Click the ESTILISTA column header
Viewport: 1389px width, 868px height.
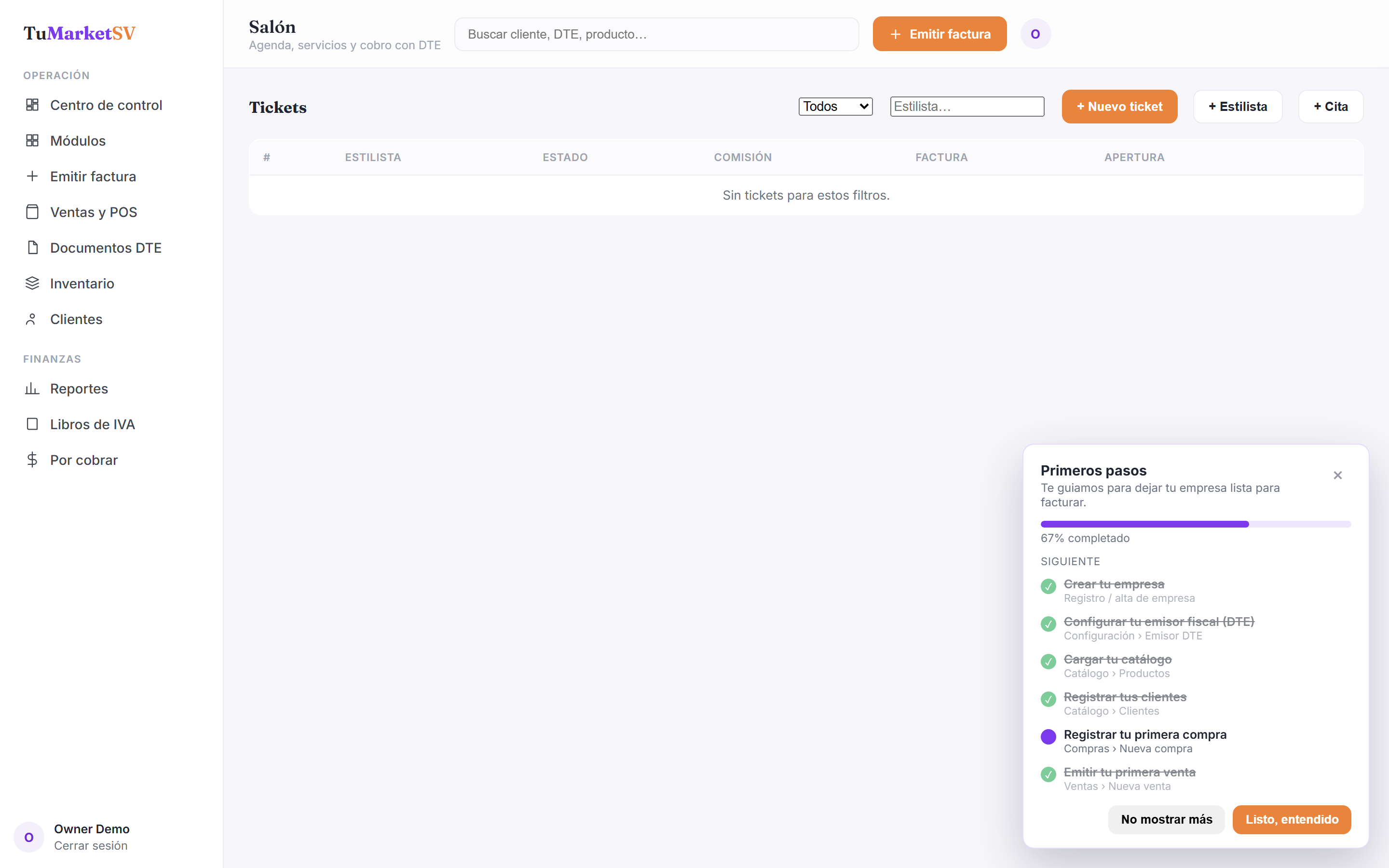tap(373, 157)
